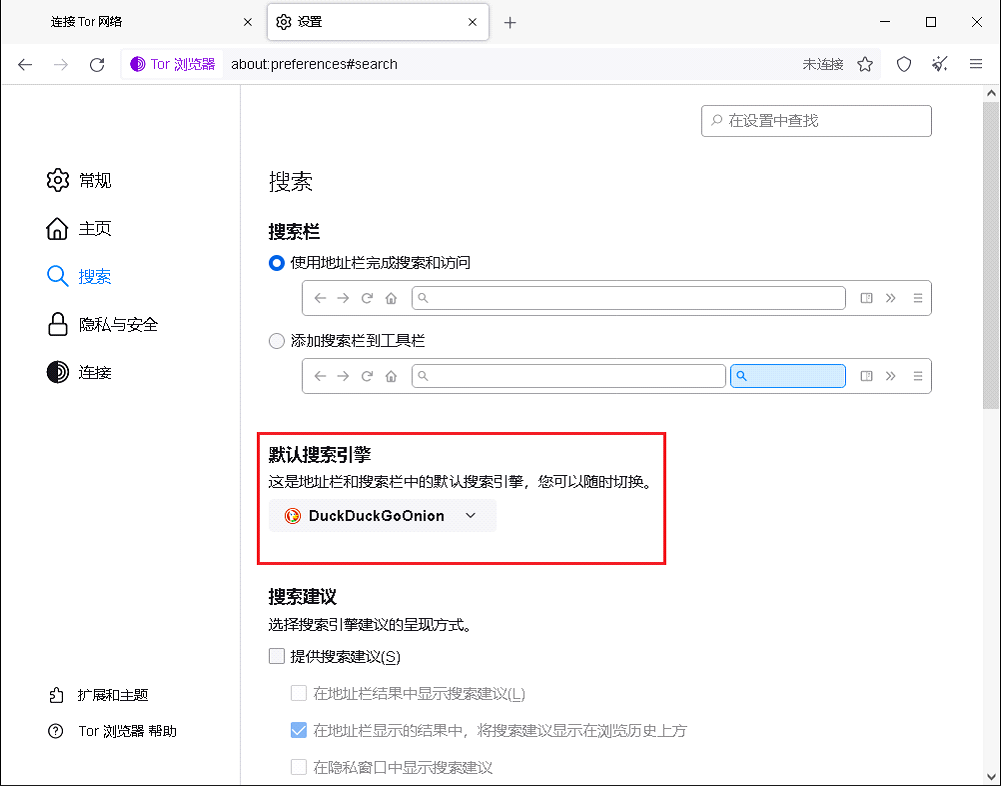Click the 未连接 status label
1001x786 pixels.
(823, 64)
